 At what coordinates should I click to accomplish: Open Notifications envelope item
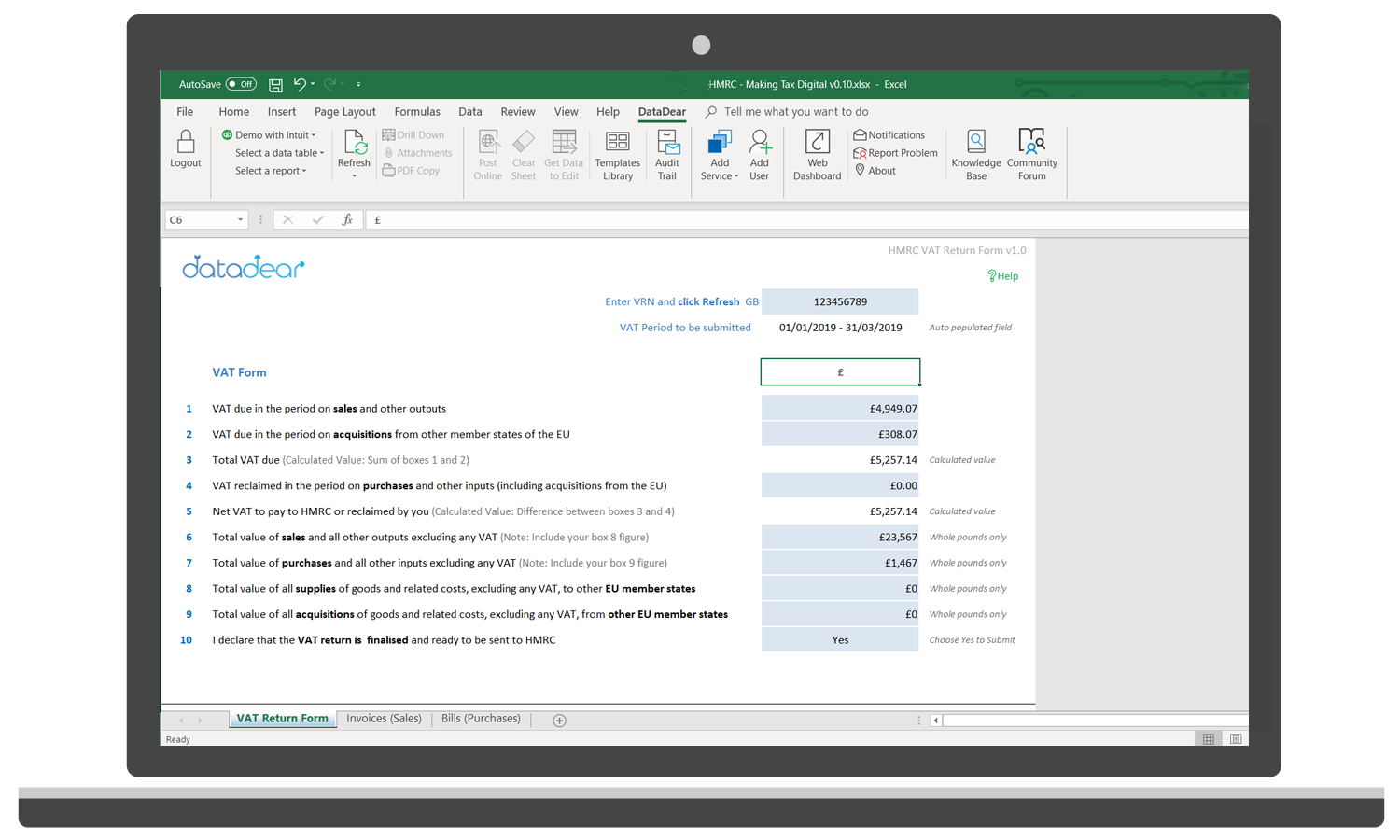tap(889, 135)
